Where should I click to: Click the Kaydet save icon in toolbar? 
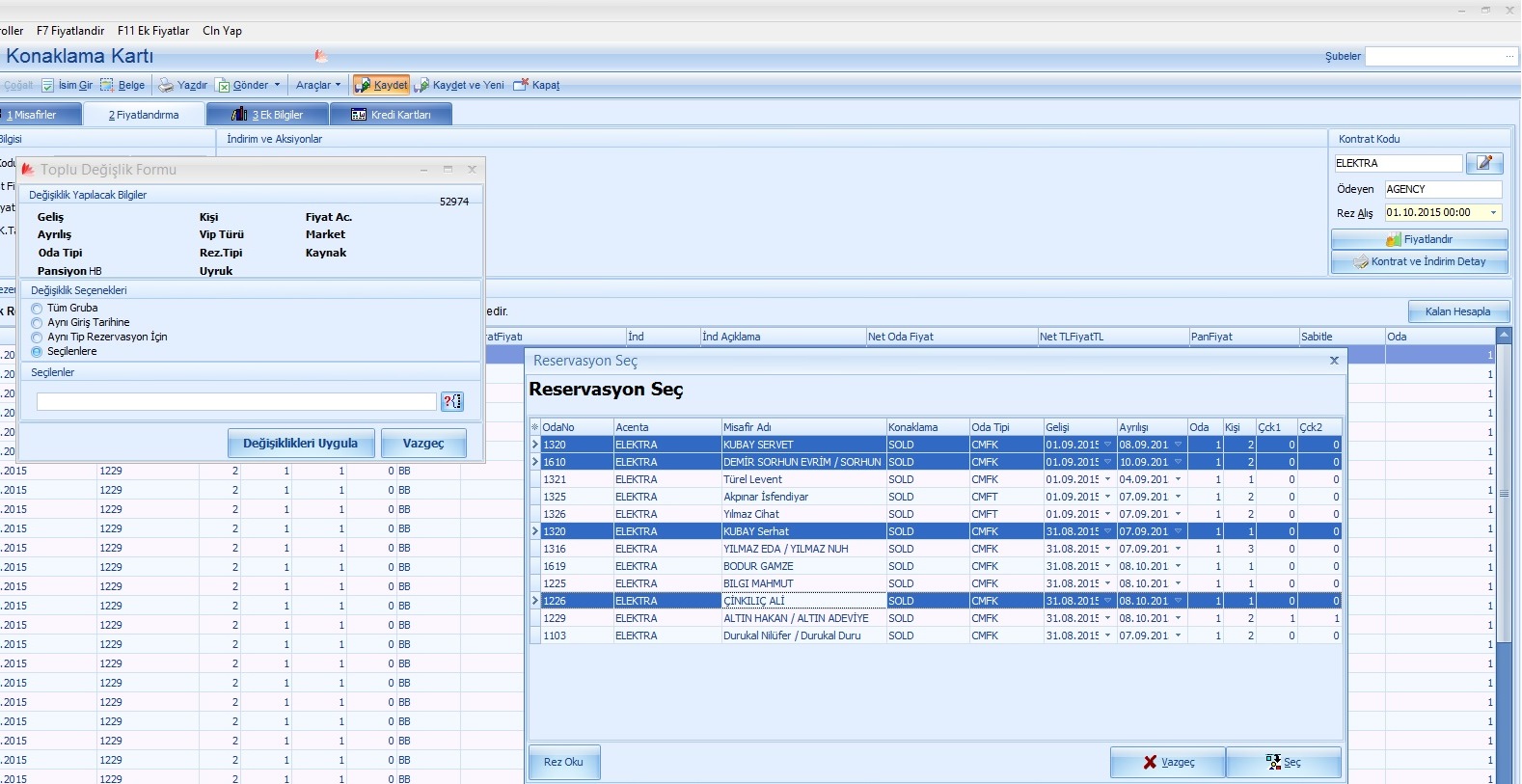click(x=363, y=86)
